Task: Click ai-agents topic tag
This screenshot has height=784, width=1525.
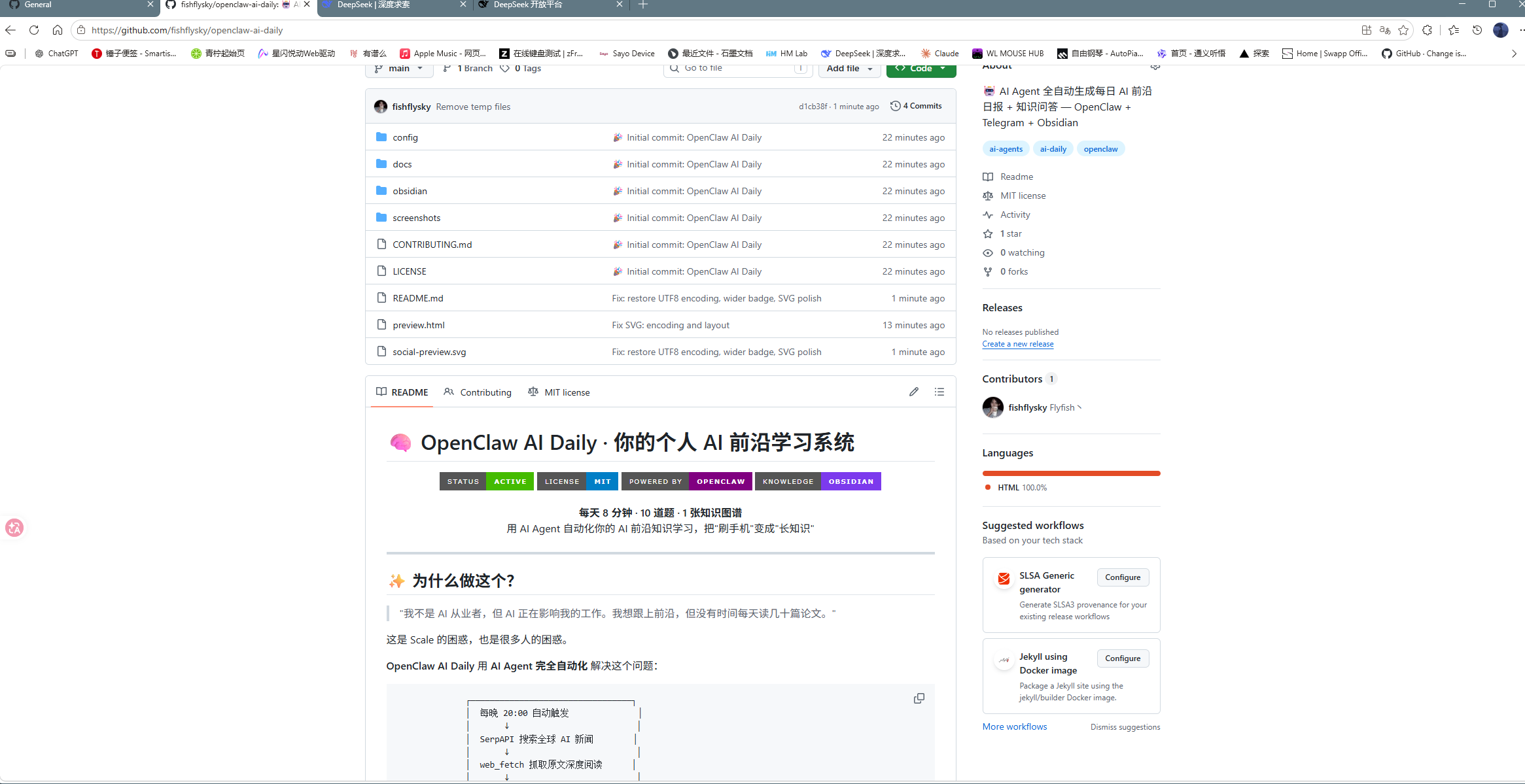Action: [x=1006, y=149]
